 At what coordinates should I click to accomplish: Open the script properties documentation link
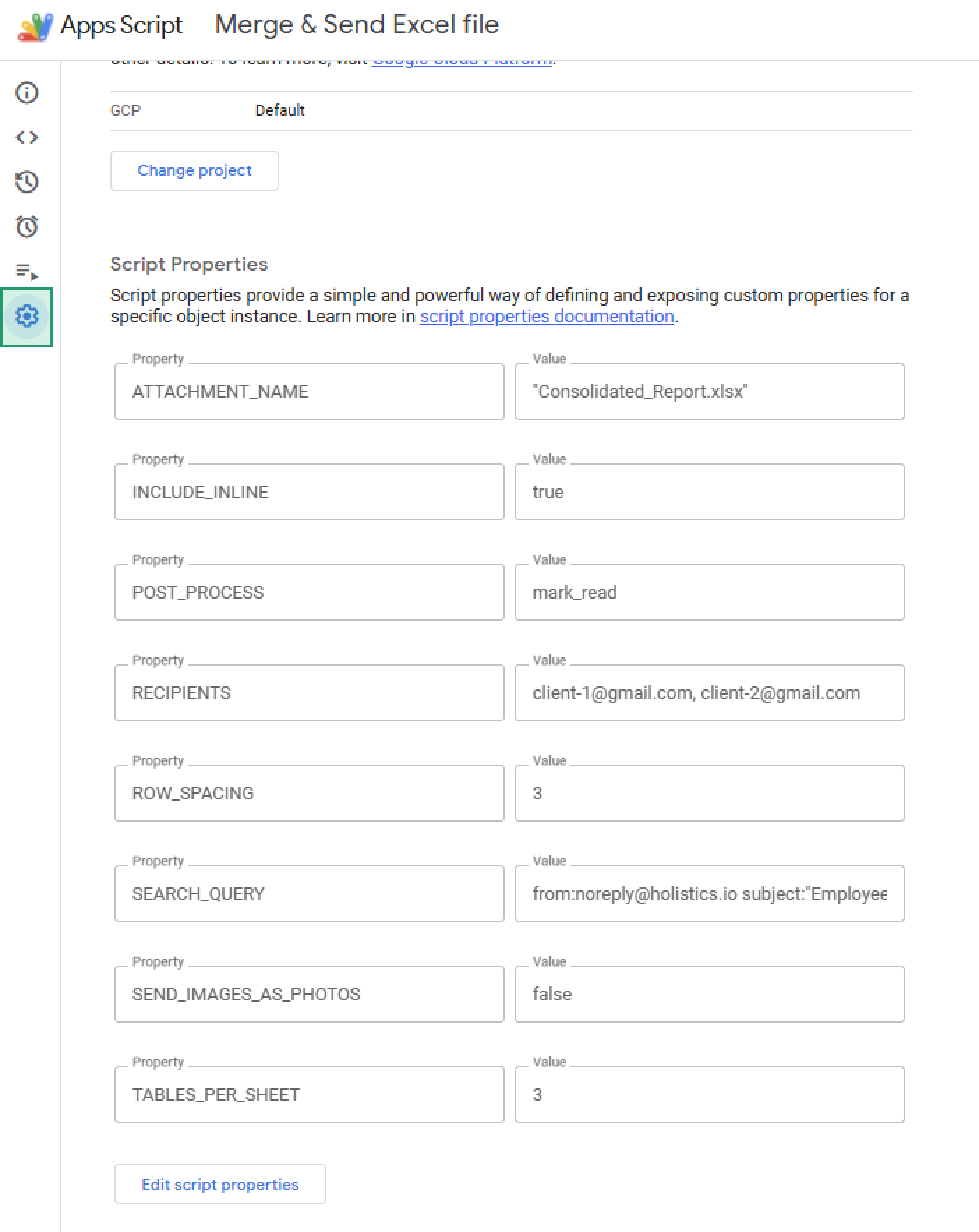pyautogui.click(x=547, y=317)
